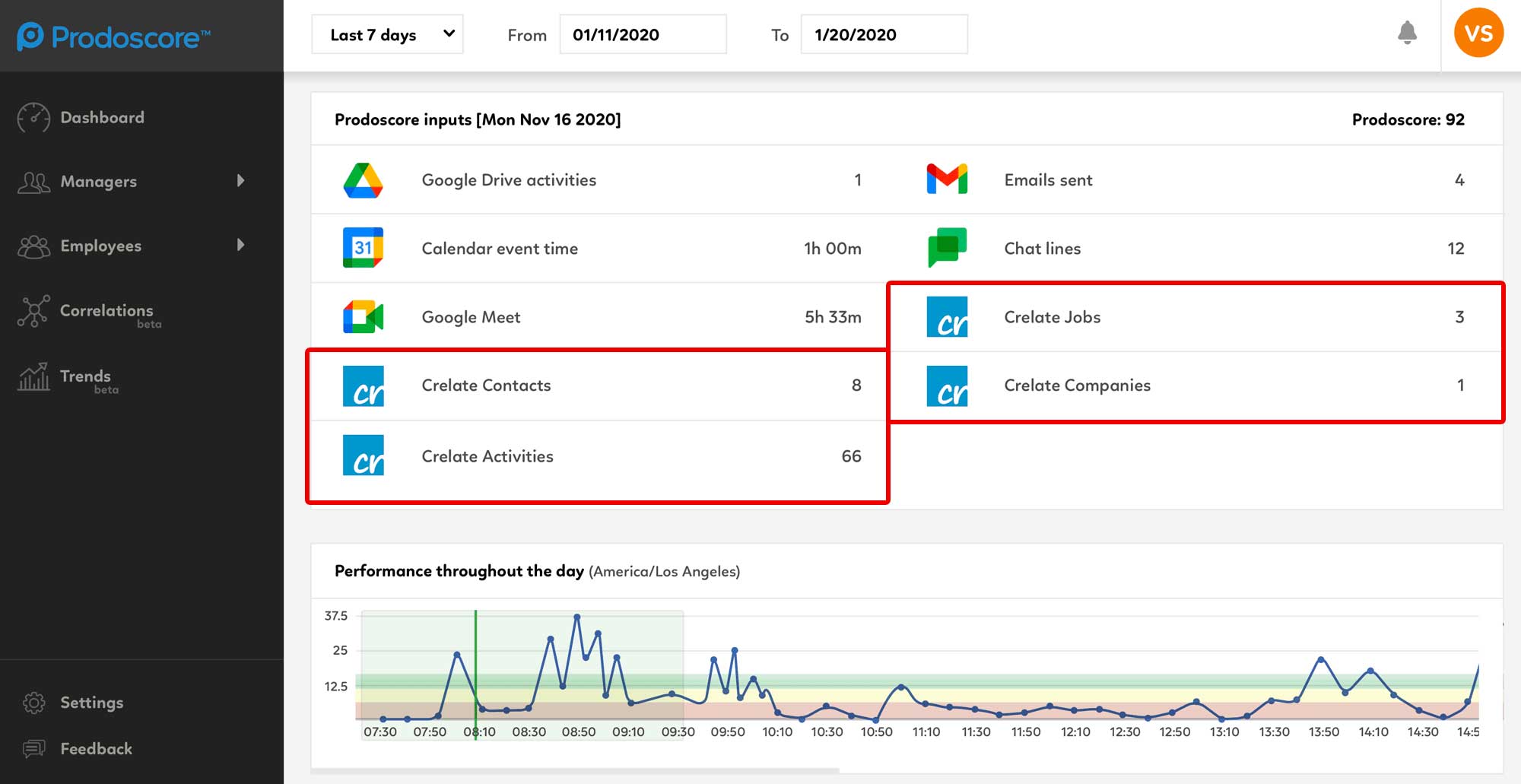Click the Google Meet label
Screen dimensions: 1521x784
tap(471, 317)
